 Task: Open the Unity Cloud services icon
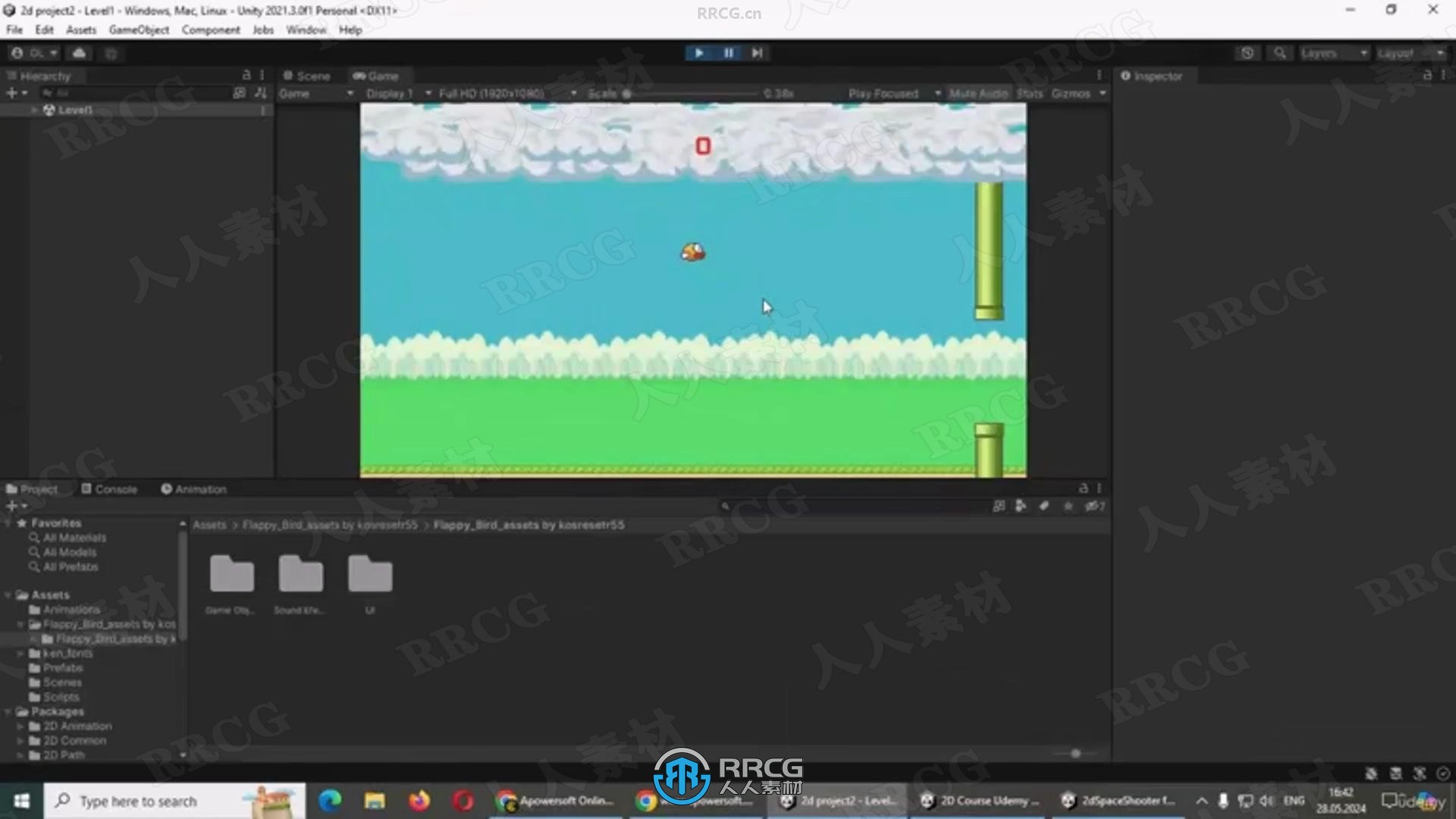point(79,53)
